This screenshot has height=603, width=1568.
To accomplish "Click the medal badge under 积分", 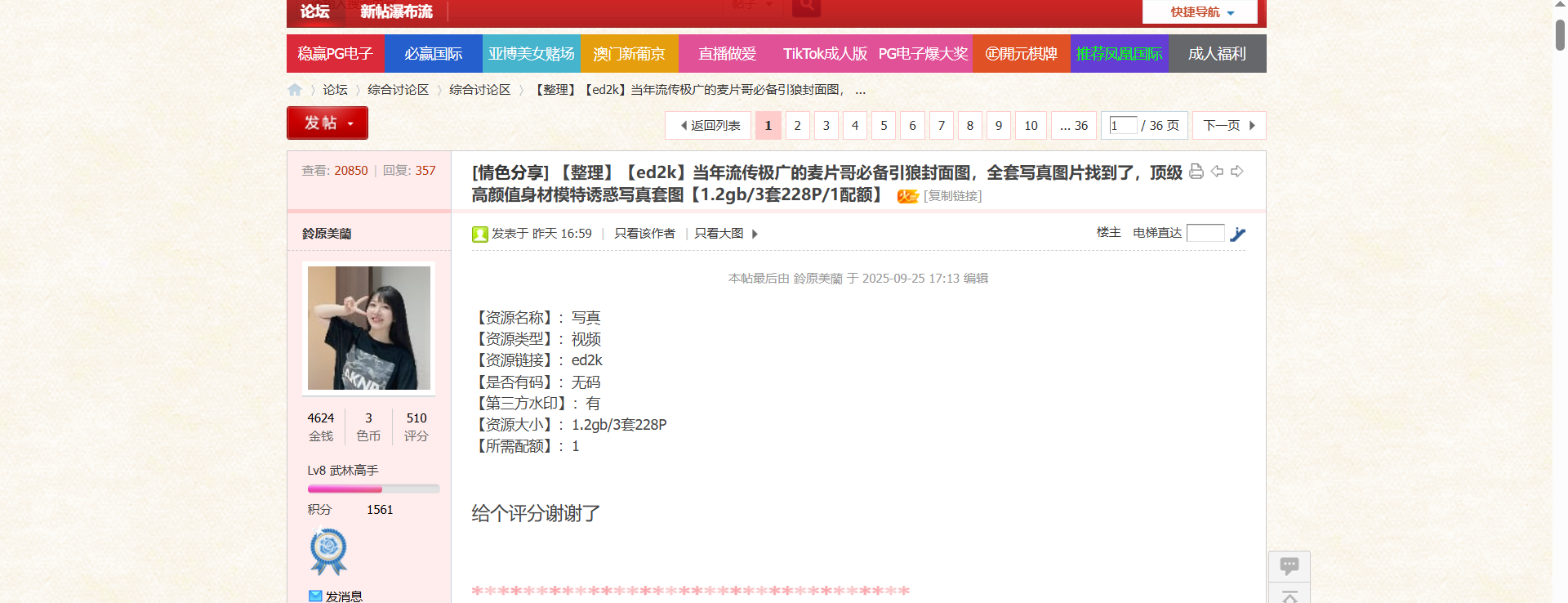I will (x=328, y=552).
